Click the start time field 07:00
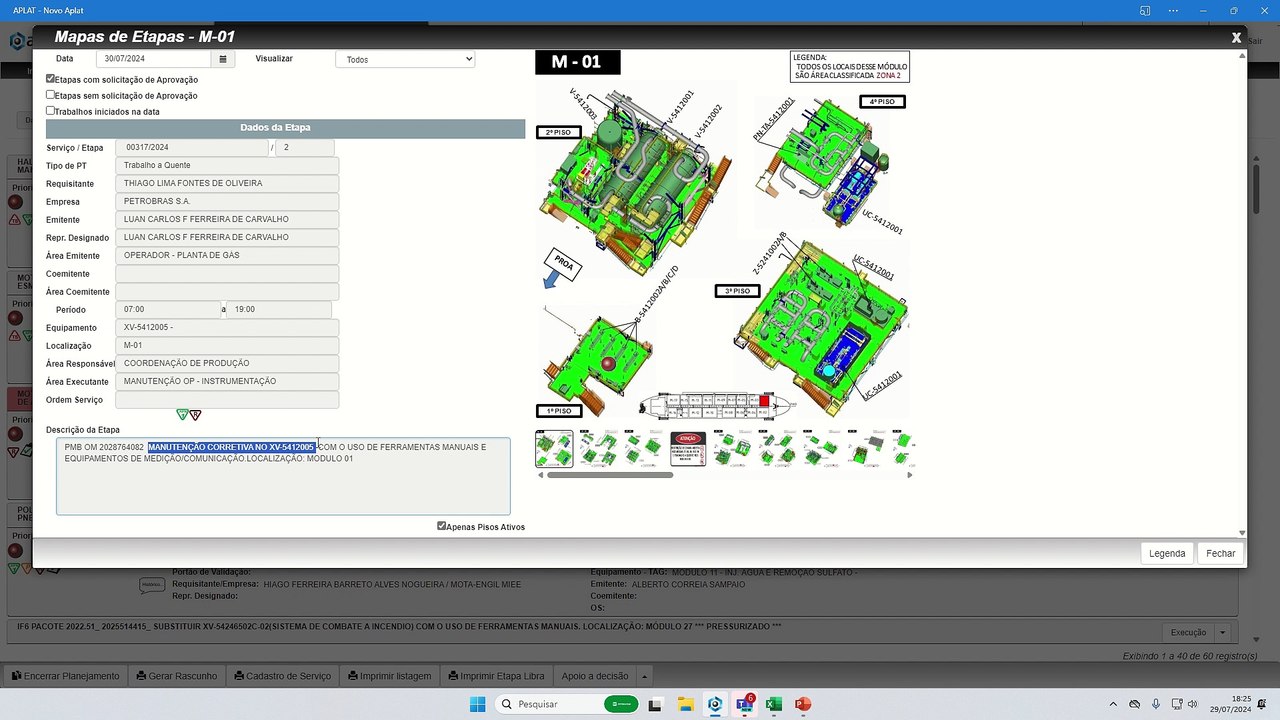This screenshot has width=1280, height=720. pos(167,309)
